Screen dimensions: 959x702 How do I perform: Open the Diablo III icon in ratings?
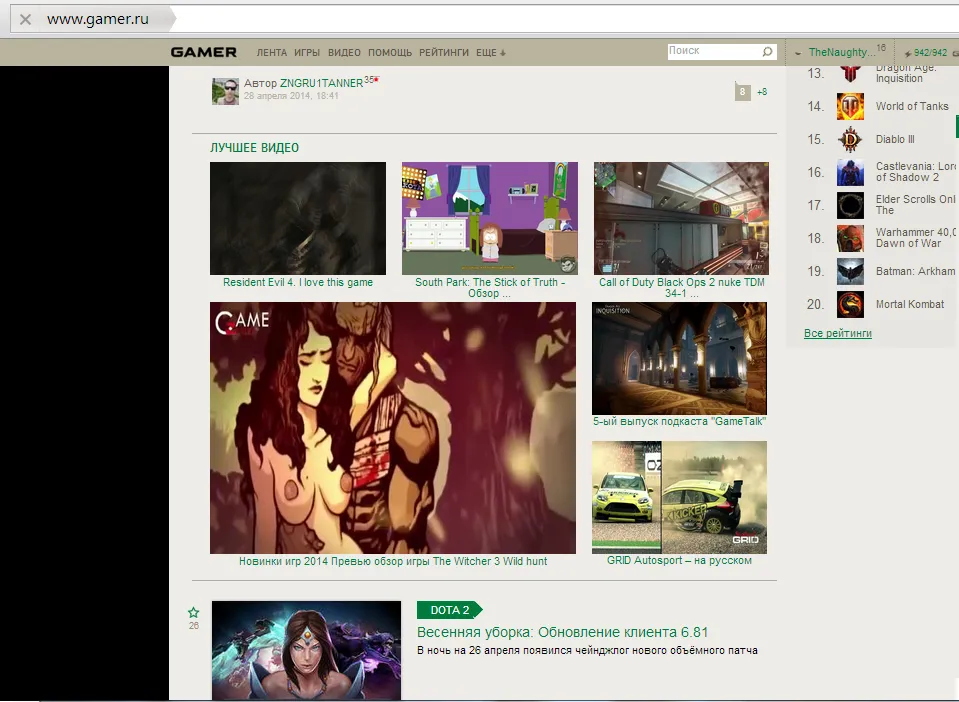coord(850,139)
